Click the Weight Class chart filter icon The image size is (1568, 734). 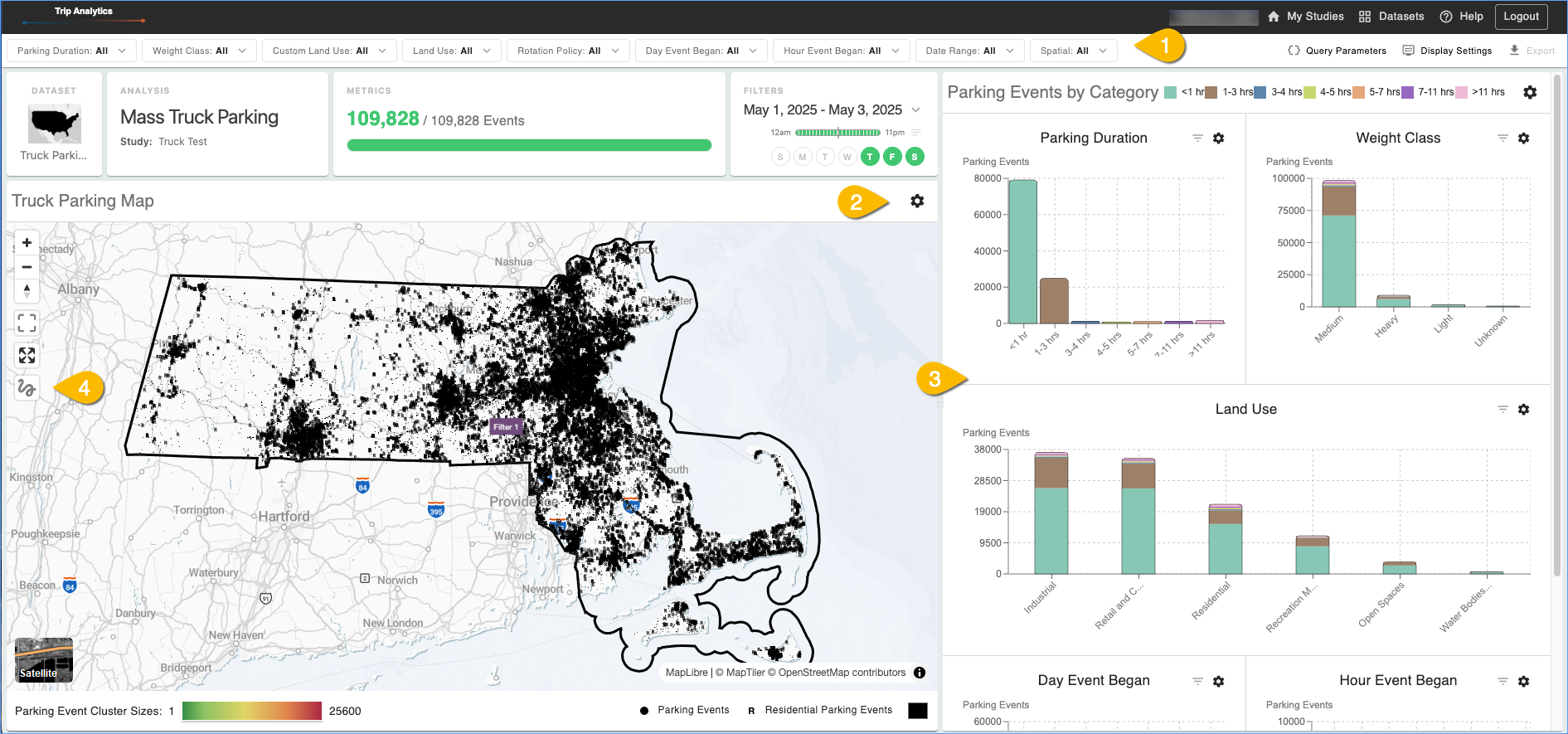1502,139
